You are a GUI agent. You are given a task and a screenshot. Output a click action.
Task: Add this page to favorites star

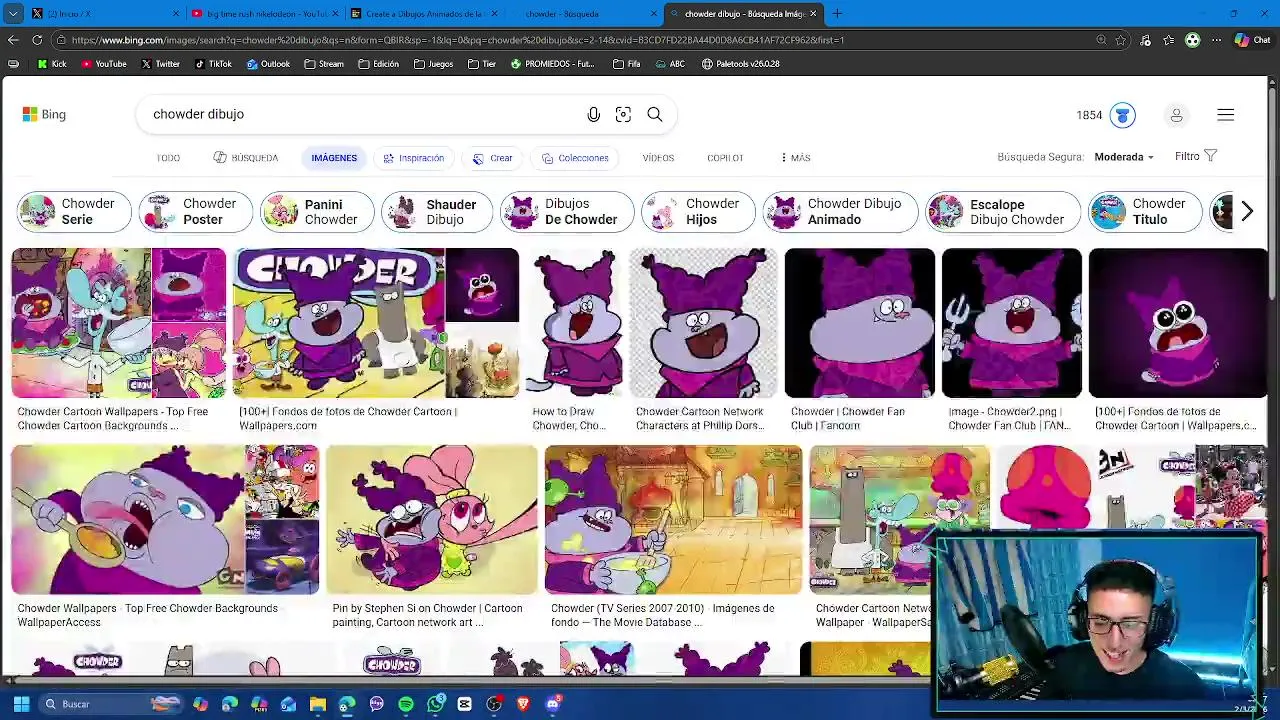pos(1121,40)
